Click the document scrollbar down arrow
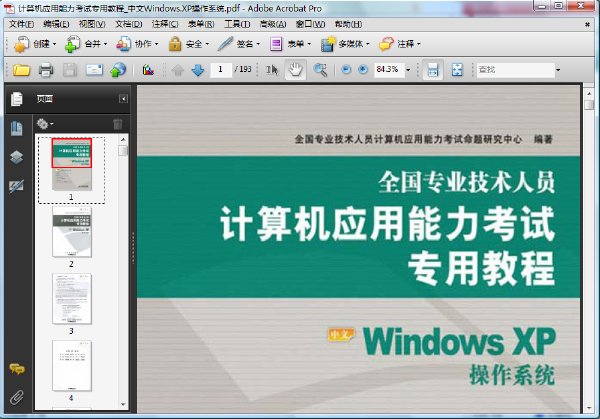The width and height of the screenshot is (600, 419). pos(589,408)
